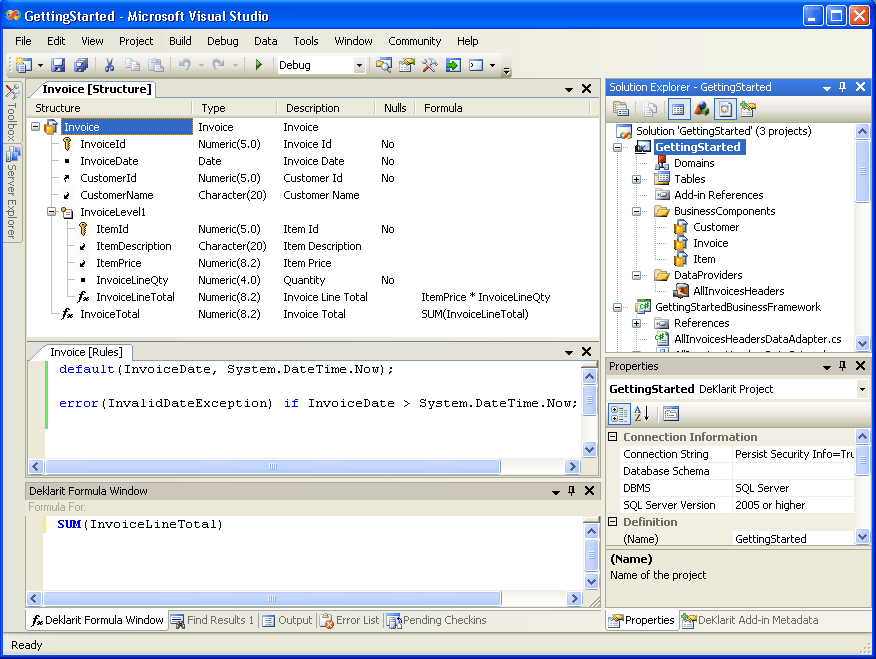Click the SUM(InvoiceLineTotal) formula editor text
The height and width of the screenshot is (659, 876).
[140, 524]
